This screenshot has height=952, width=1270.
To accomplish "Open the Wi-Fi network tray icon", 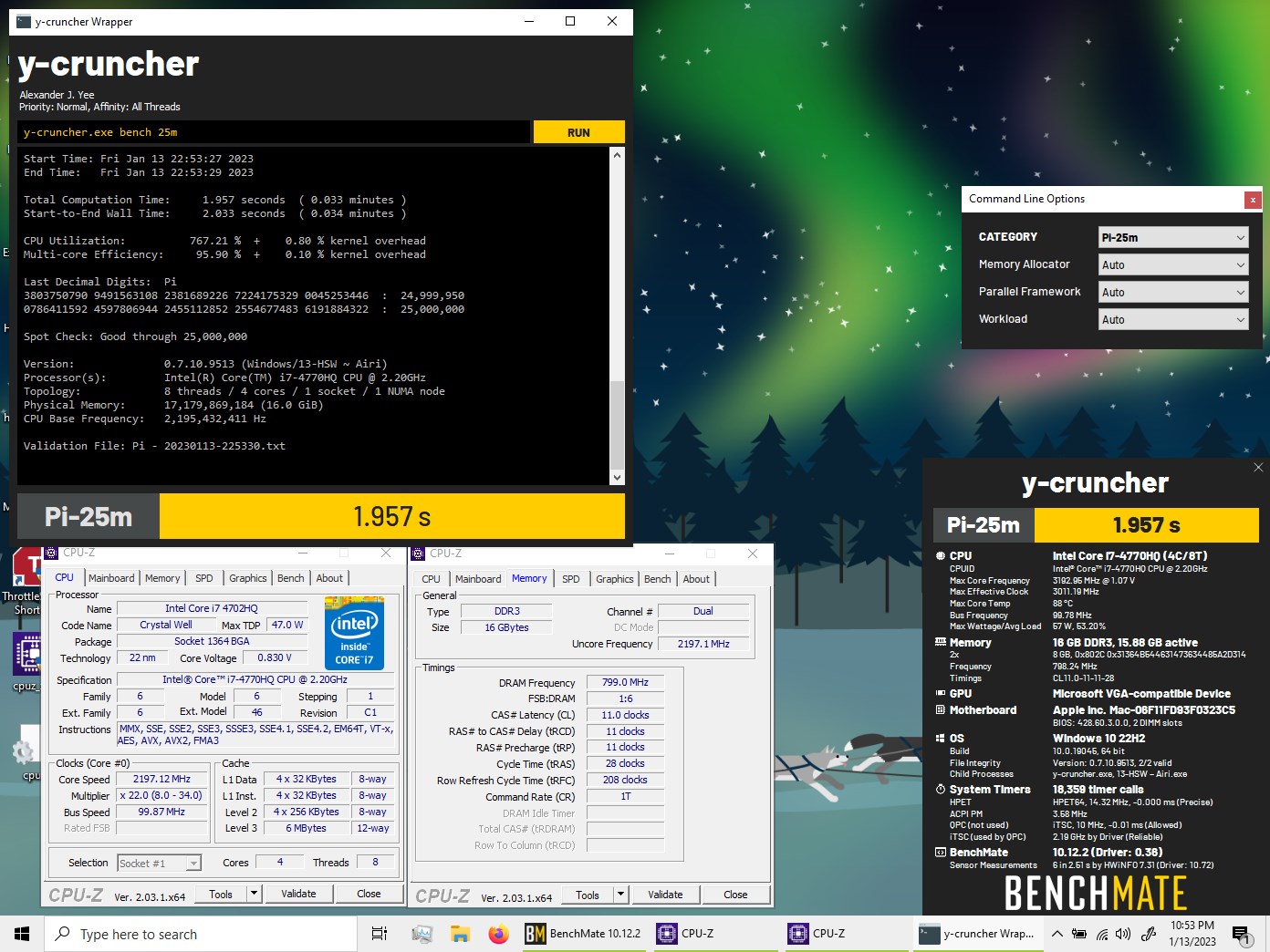I will [x=1102, y=934].
